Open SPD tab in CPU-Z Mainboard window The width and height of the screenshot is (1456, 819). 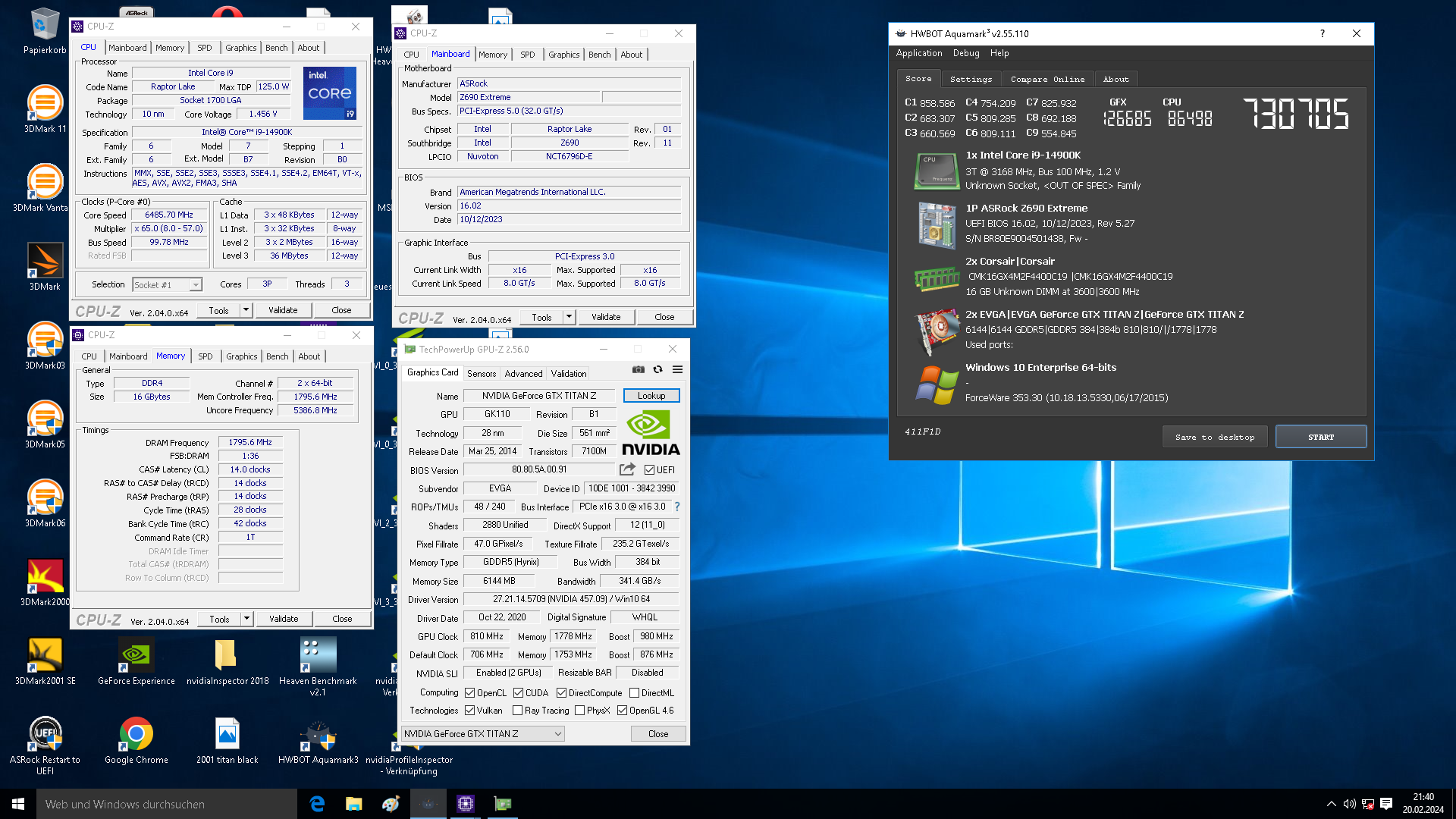coord(528,55)
